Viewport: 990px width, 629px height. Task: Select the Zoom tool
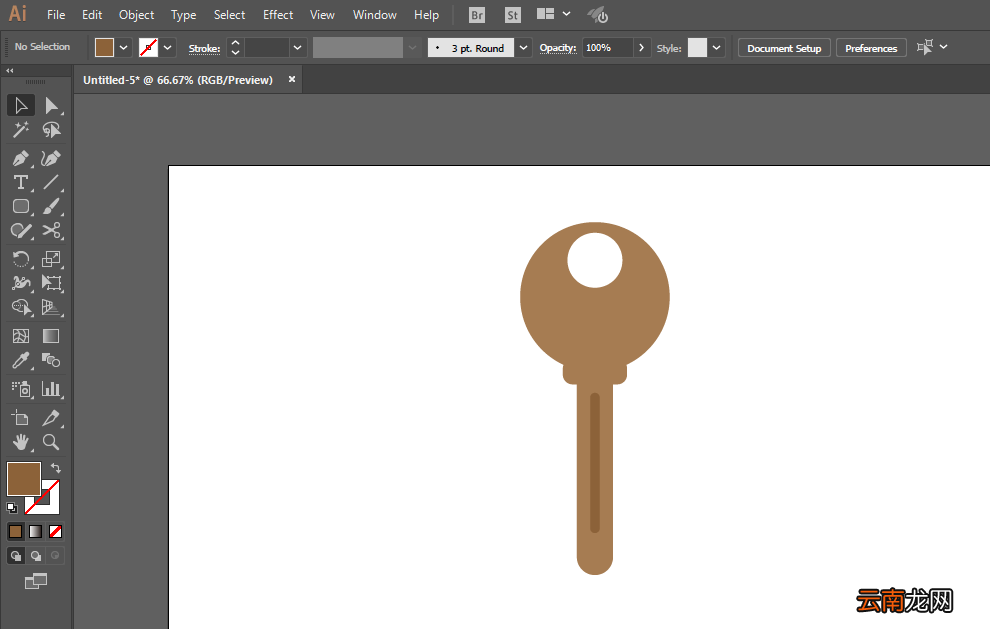[51, 442]
